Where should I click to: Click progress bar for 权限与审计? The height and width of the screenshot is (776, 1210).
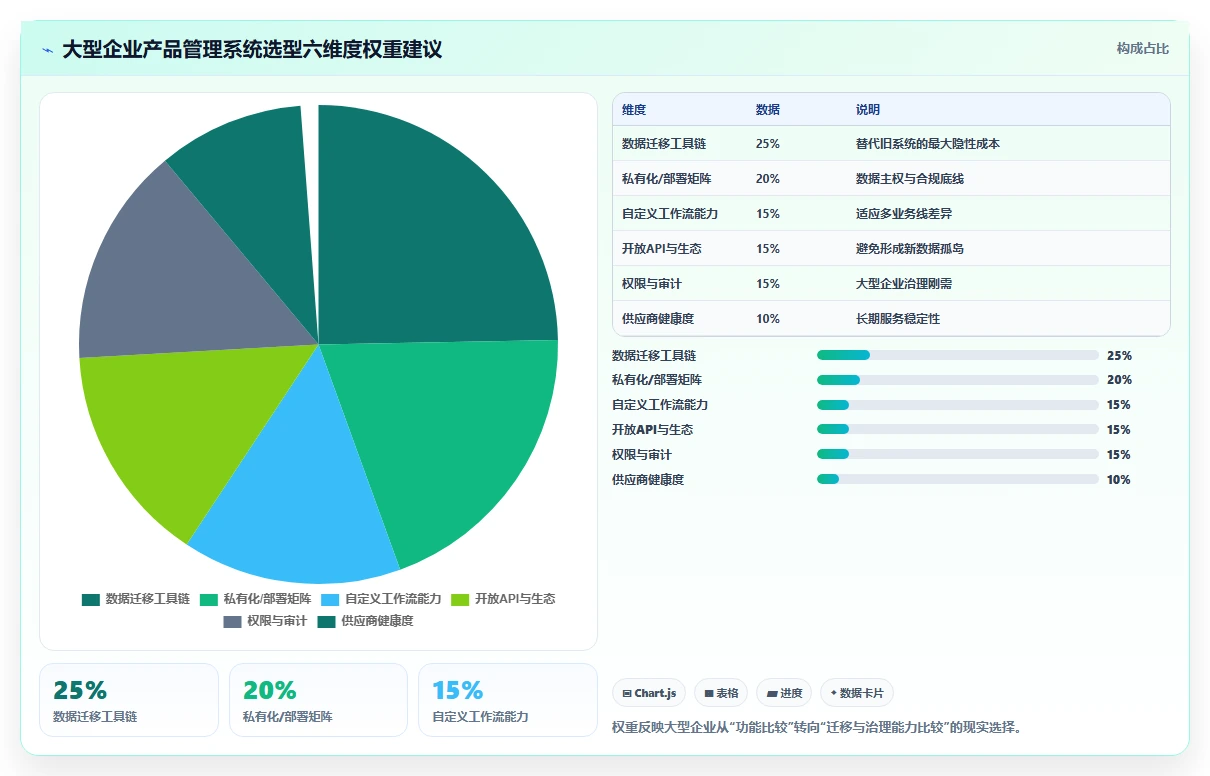pyautogui.click(x=958, y=455)
